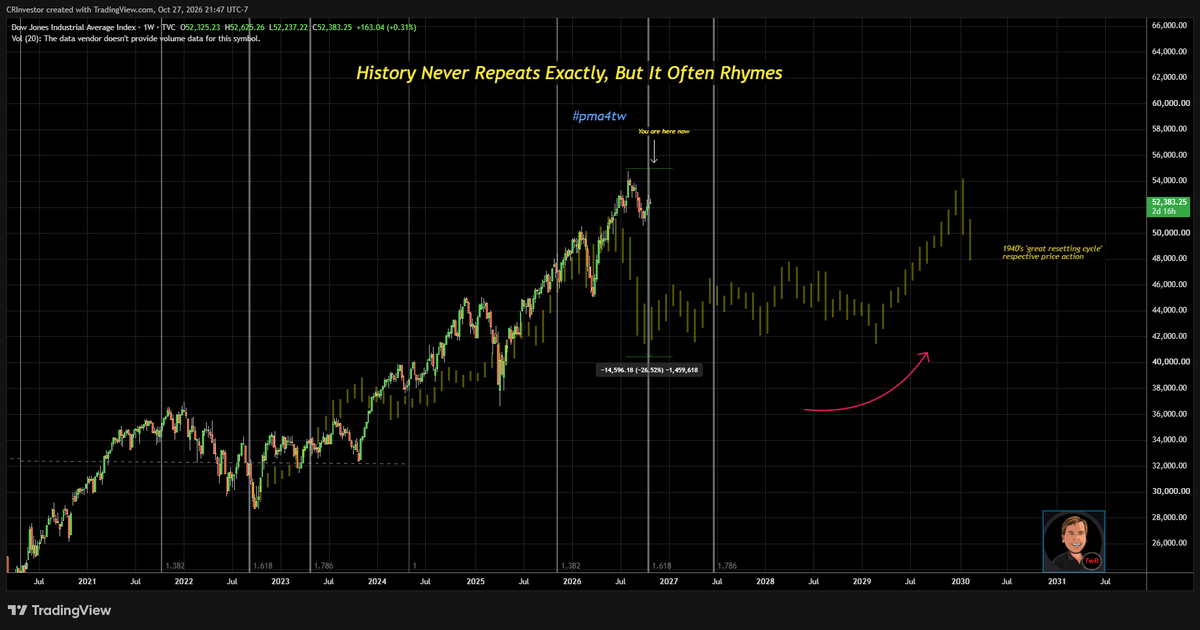Click the 2023 label on time axis
1200x630 pixels.
280,580
